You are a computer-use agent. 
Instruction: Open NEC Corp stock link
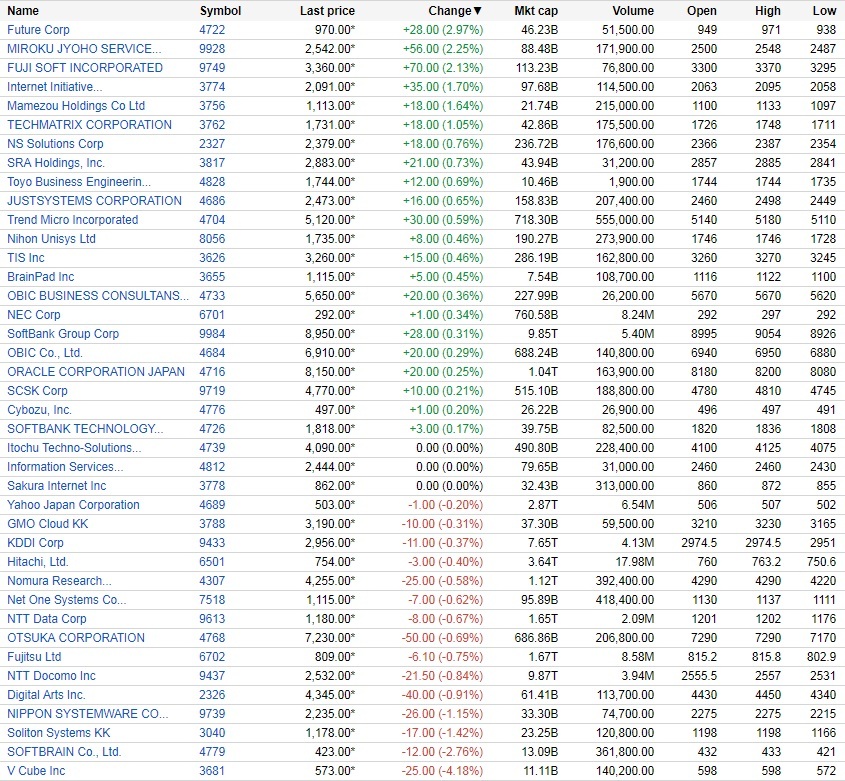pos(33,315)
